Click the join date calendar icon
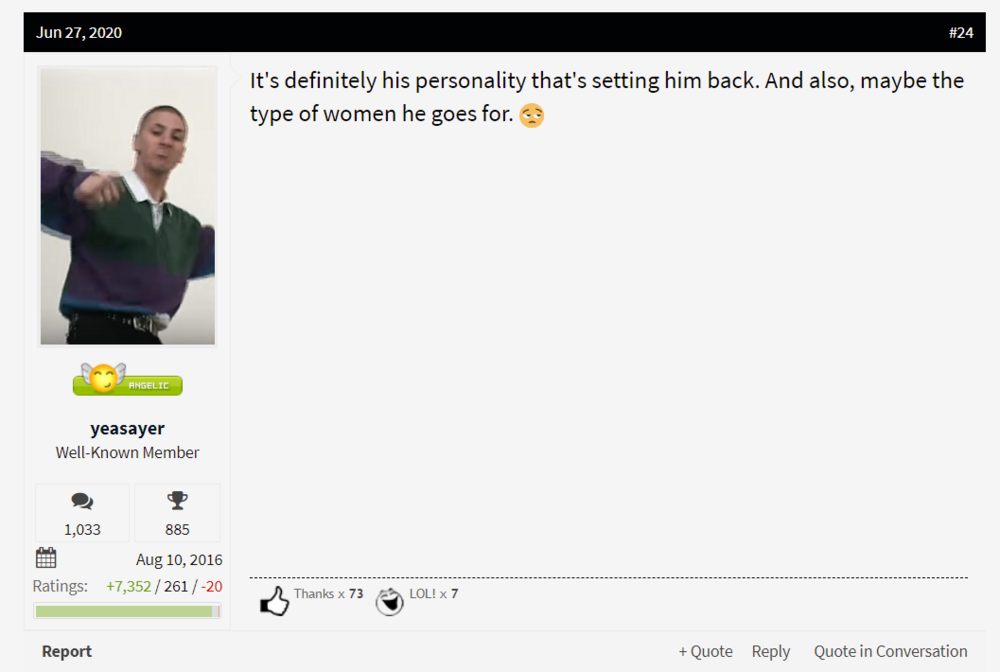Viewport: 1000px width, 672px height. coord(46,558)
